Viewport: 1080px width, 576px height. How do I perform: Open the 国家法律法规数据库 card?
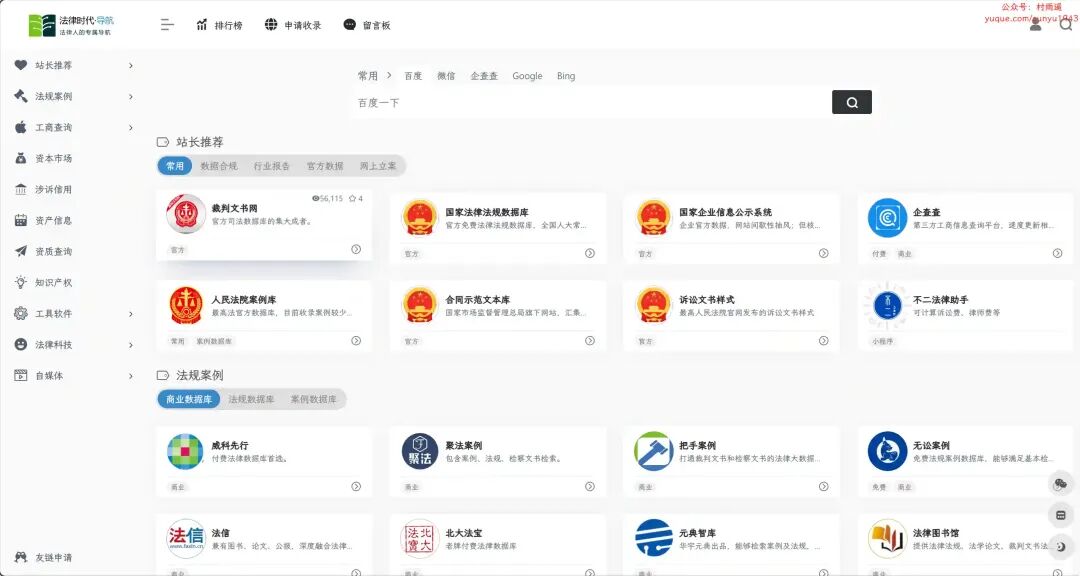(x=498, y=228)
